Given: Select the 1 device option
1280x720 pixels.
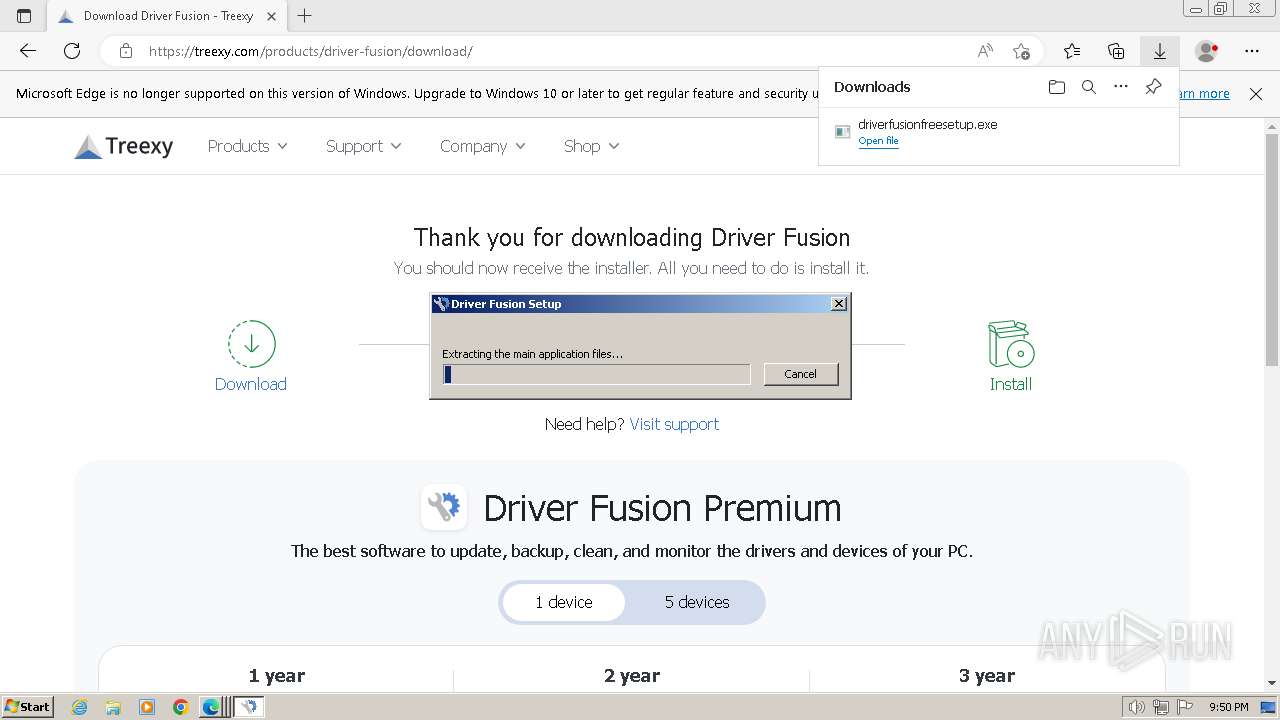Looking at the screenshot, I should [564, 602].
